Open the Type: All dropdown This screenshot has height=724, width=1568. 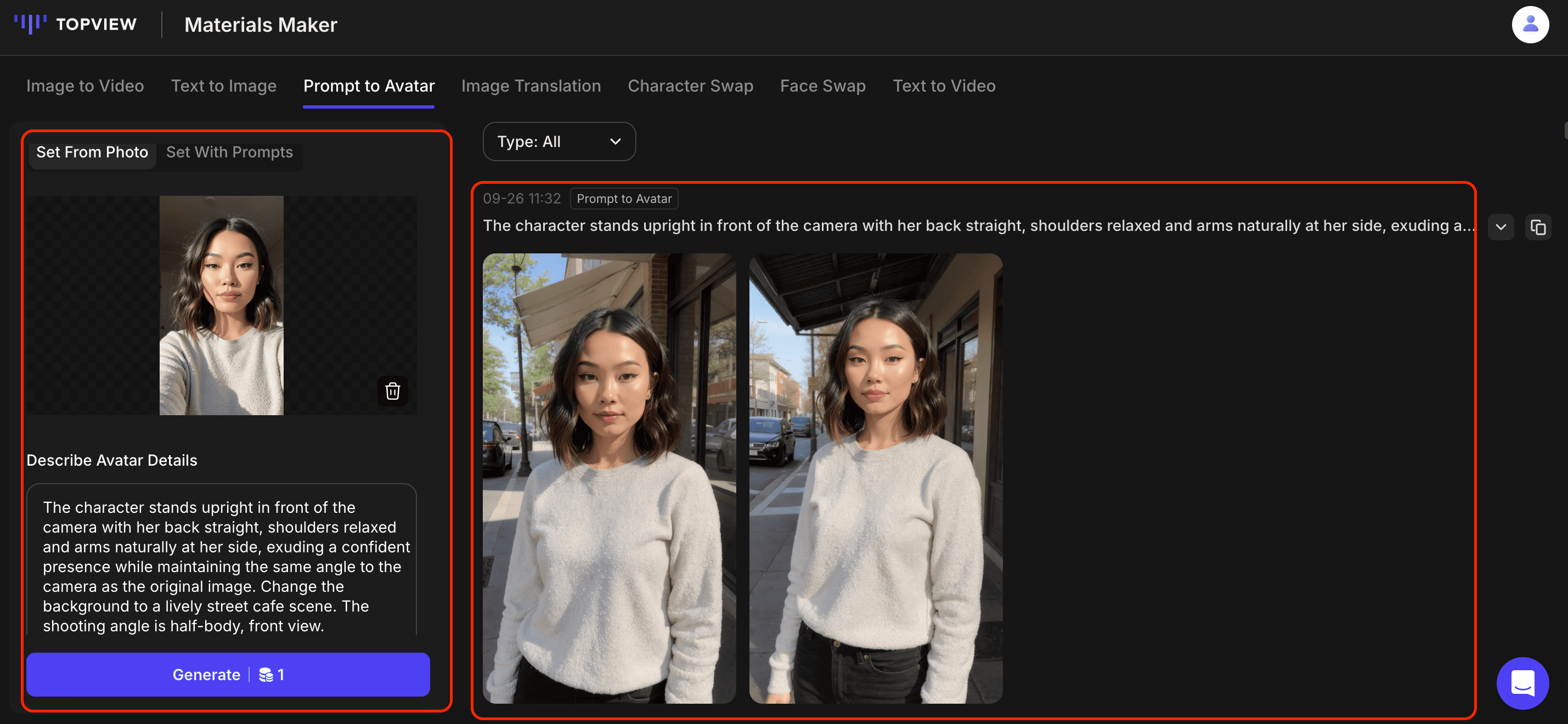click(x=559, y=142)
